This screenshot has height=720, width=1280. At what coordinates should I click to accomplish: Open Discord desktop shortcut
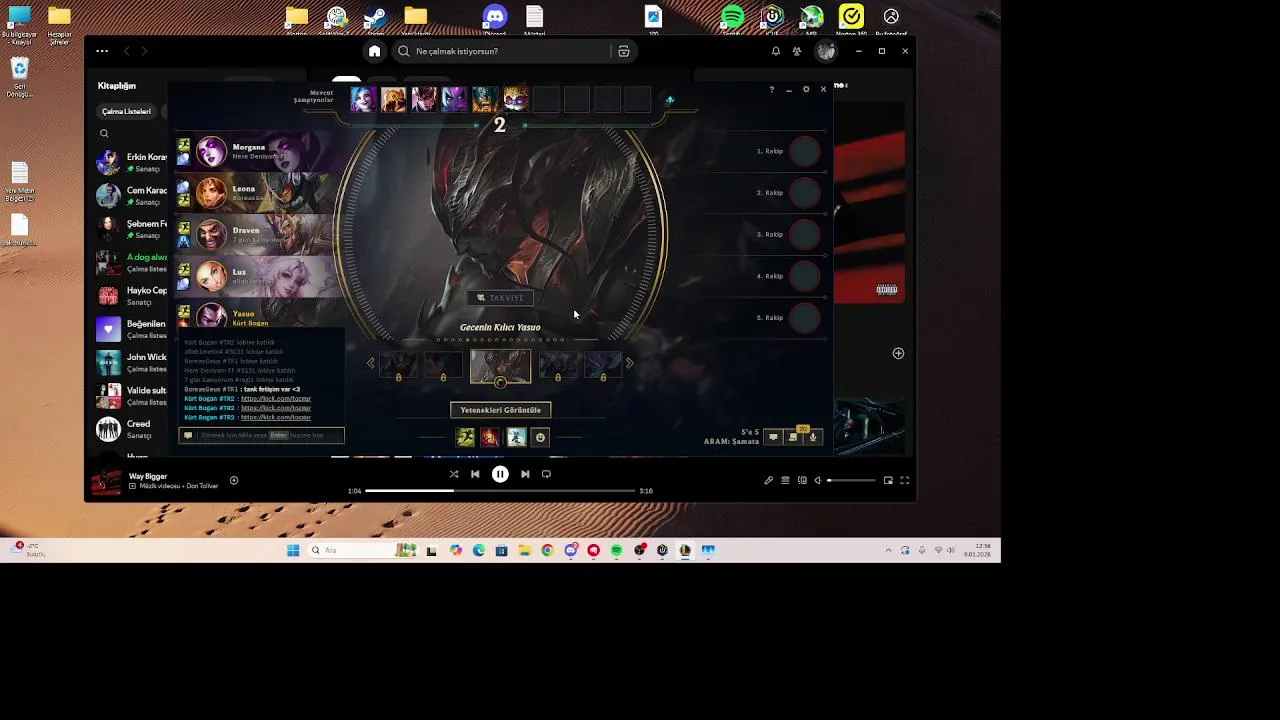click(495, 19)
